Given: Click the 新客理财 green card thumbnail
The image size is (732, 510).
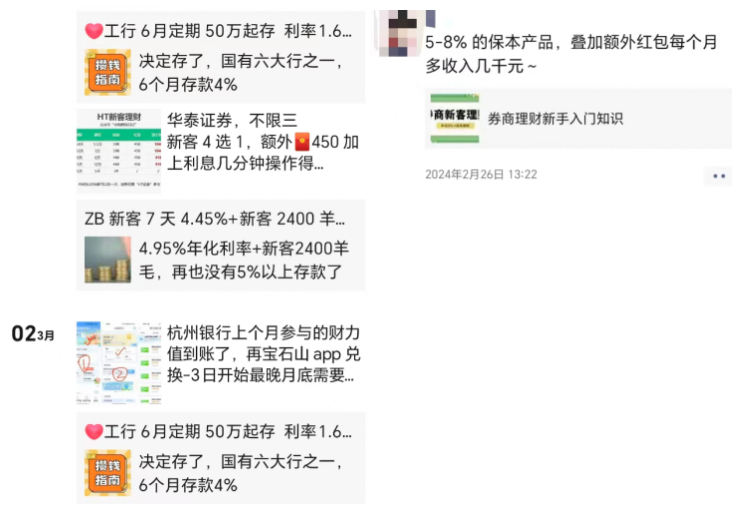Looking at the screenshot, I should click(455, 119).
